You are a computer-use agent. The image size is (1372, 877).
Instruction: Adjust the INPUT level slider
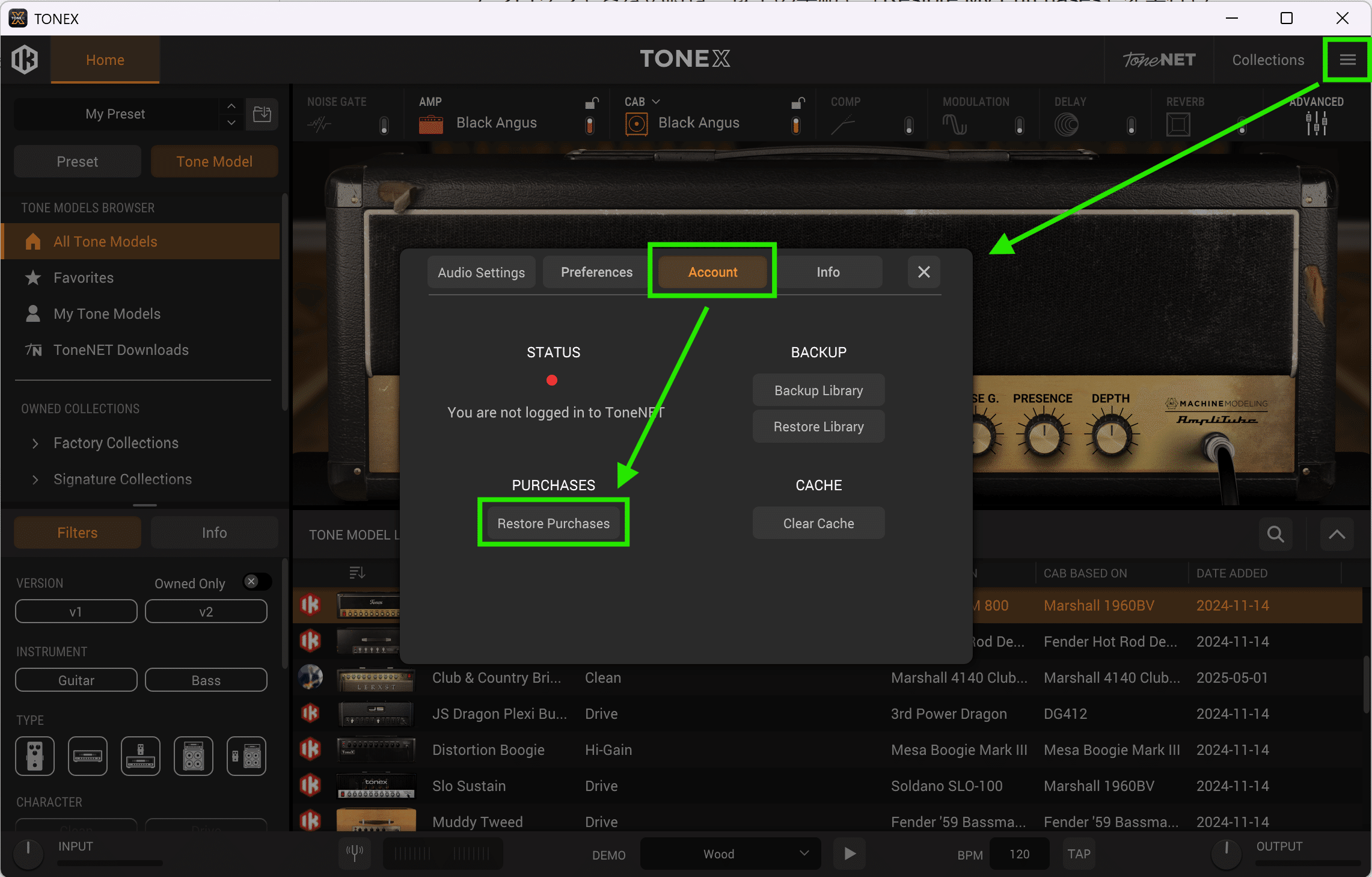point(108,863)
